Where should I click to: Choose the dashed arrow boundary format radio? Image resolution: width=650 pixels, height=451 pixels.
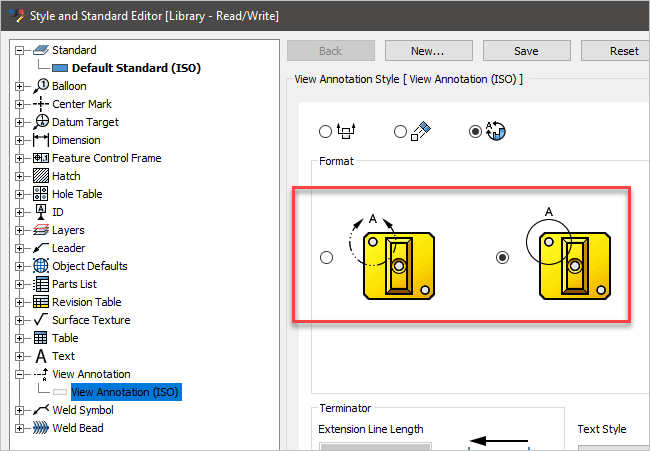(x=326, y=257)
